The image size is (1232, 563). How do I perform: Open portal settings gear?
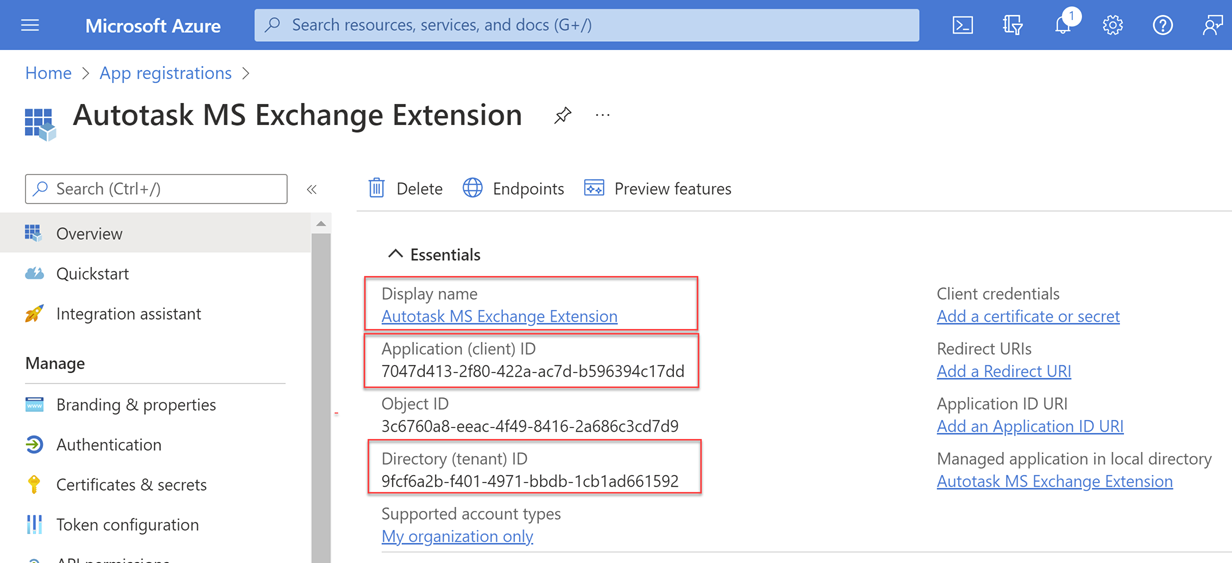coord(1113,25)
